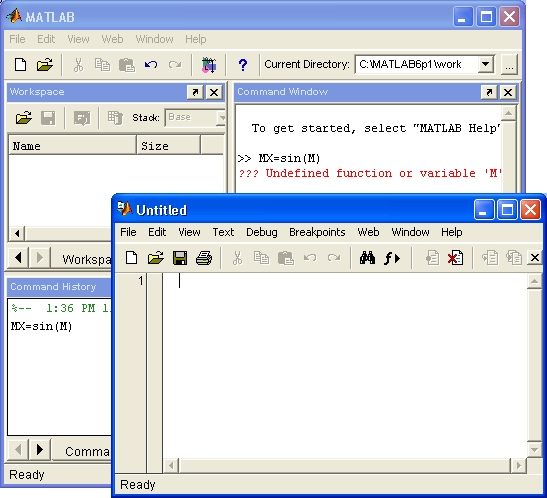Open Help menu in Untitled editor
This screenshot has width=547, height=498.
click(x=451, y=232)
